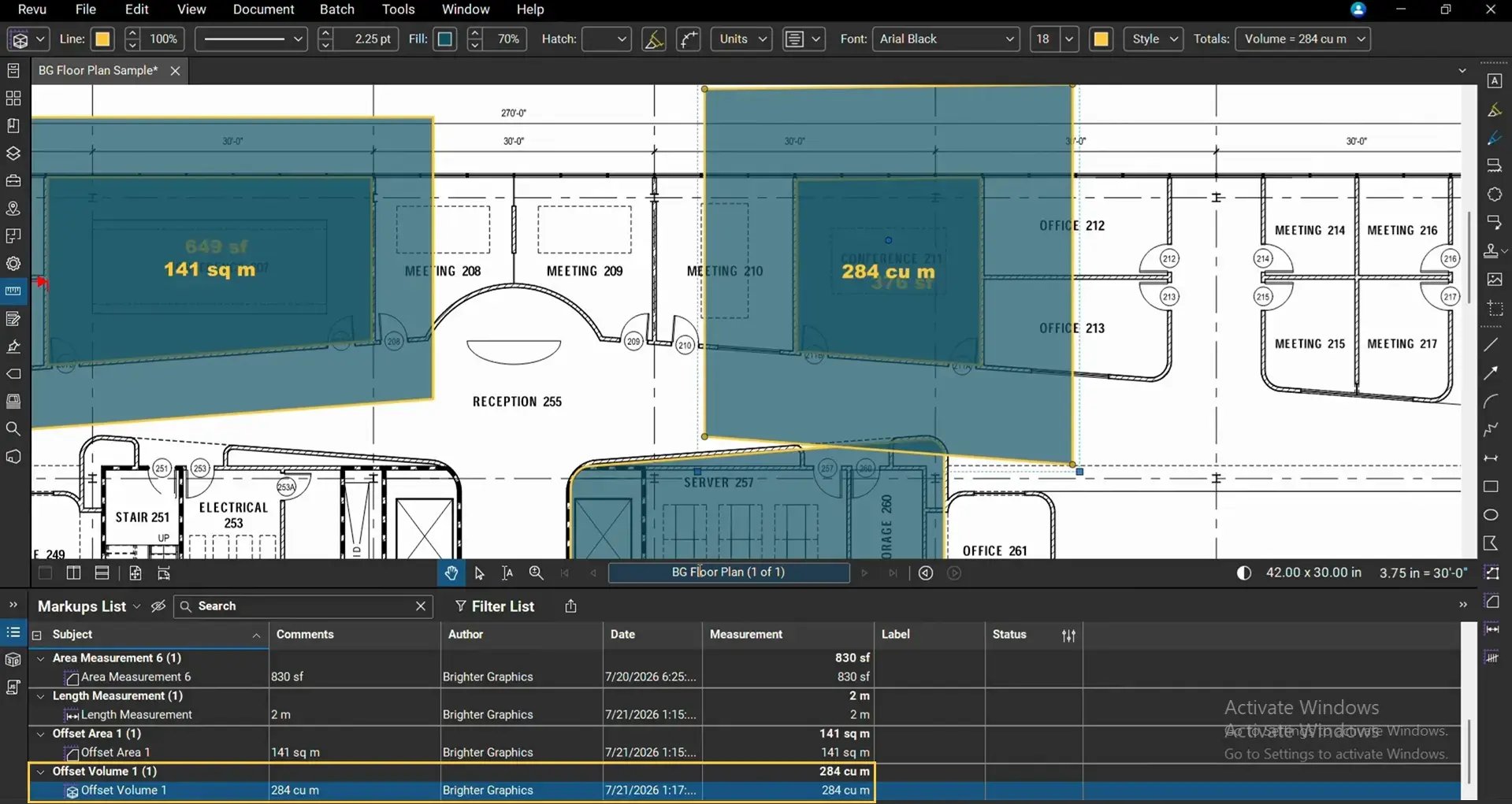The height and width of the screenshot is (804, 1512).
Task: Select the Cloud tool in right toolbar
Action: pyautogui.click(x=1494, y=195)
